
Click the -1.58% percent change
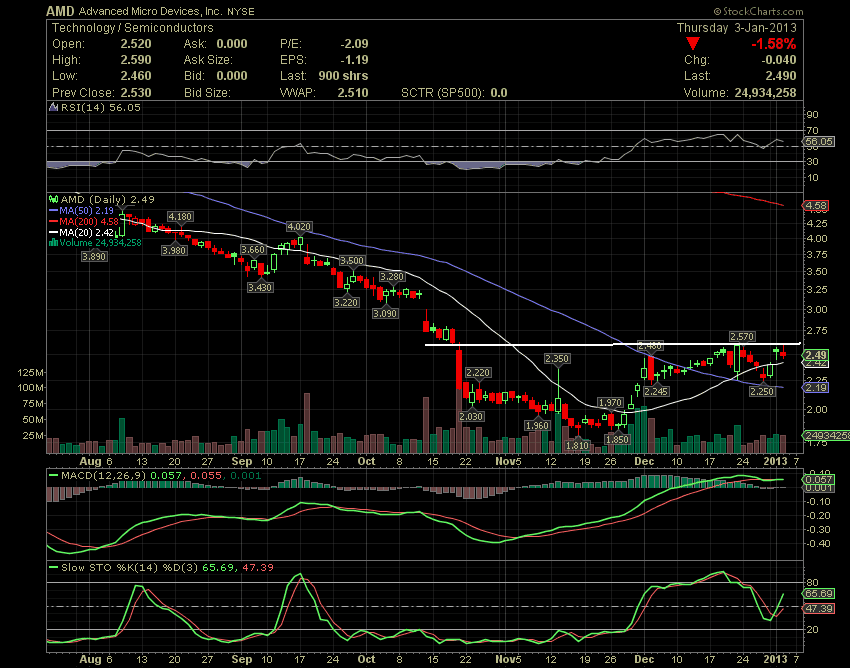[774, 44]
